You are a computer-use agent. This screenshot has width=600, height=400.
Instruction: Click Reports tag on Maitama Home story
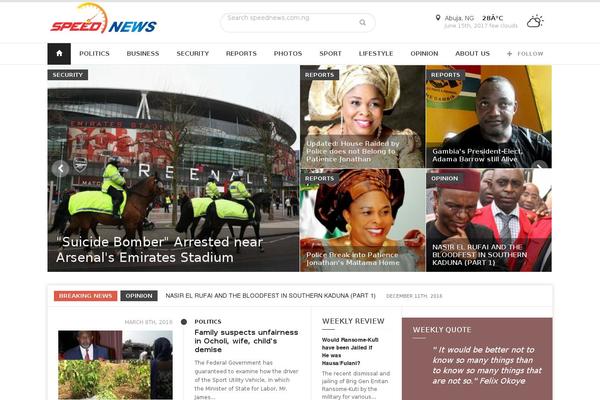(320, 178)
